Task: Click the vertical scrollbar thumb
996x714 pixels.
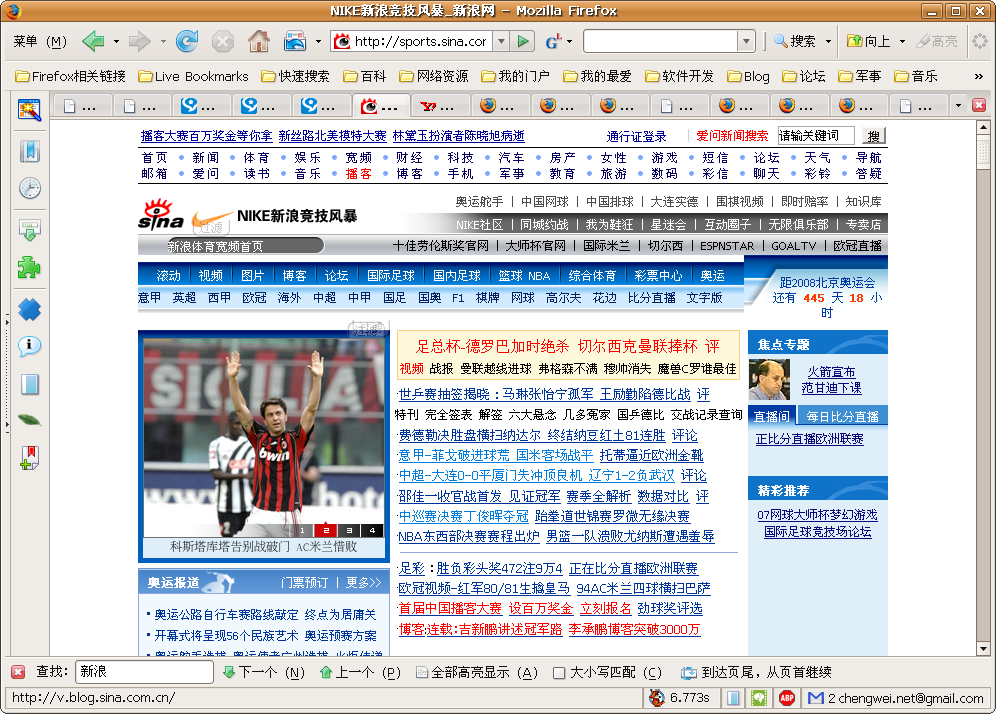Action: (x=983, y=152)
